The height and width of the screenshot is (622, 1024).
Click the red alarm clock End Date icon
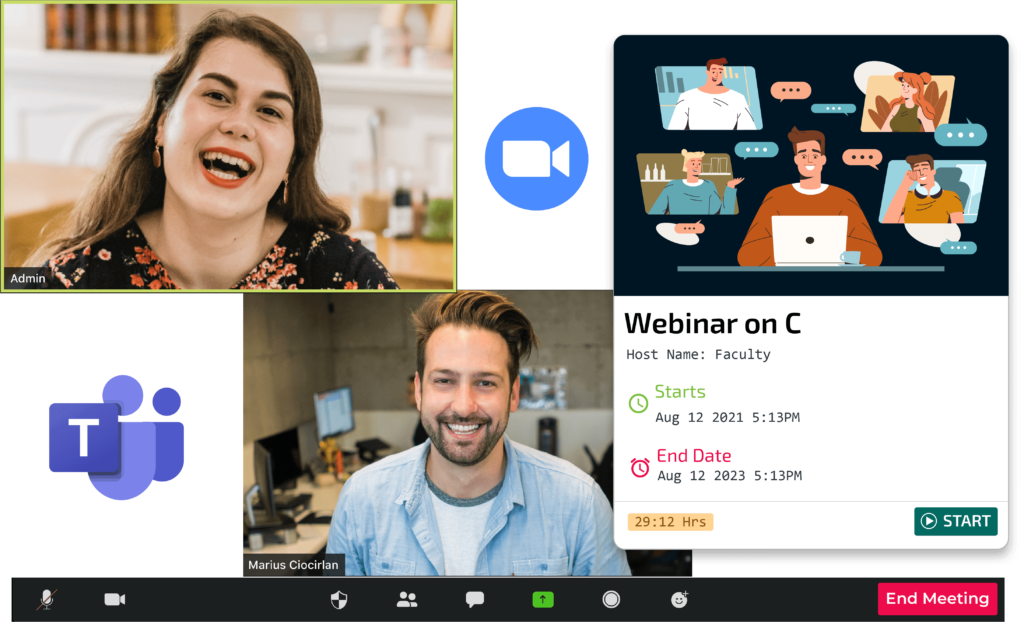coord(640,467)
